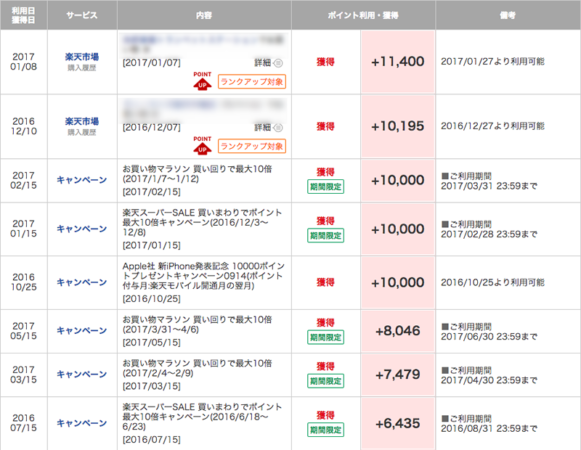
Task: Click 獲得 label in 2016/10/25 row
Action: point(325,282)
